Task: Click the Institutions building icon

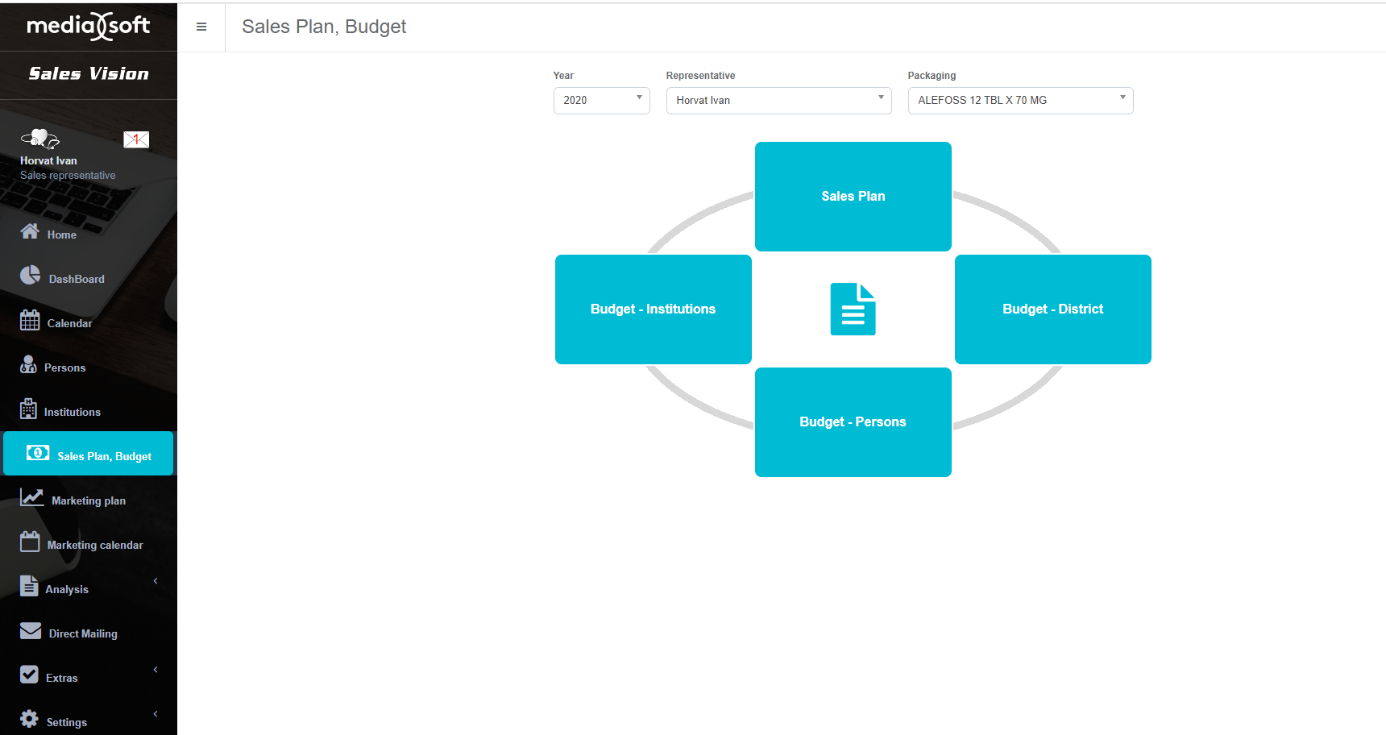Action: tap(29, 409)
